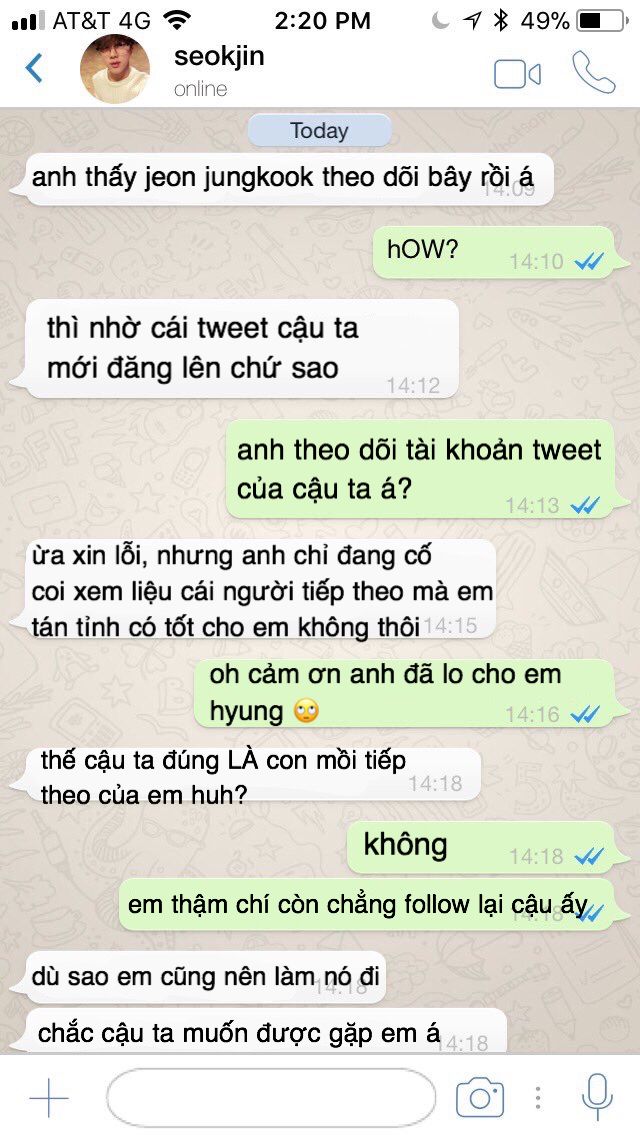
Task: Tap the "dù sao em cũng nên" message
Action: (x=205, y=977)
